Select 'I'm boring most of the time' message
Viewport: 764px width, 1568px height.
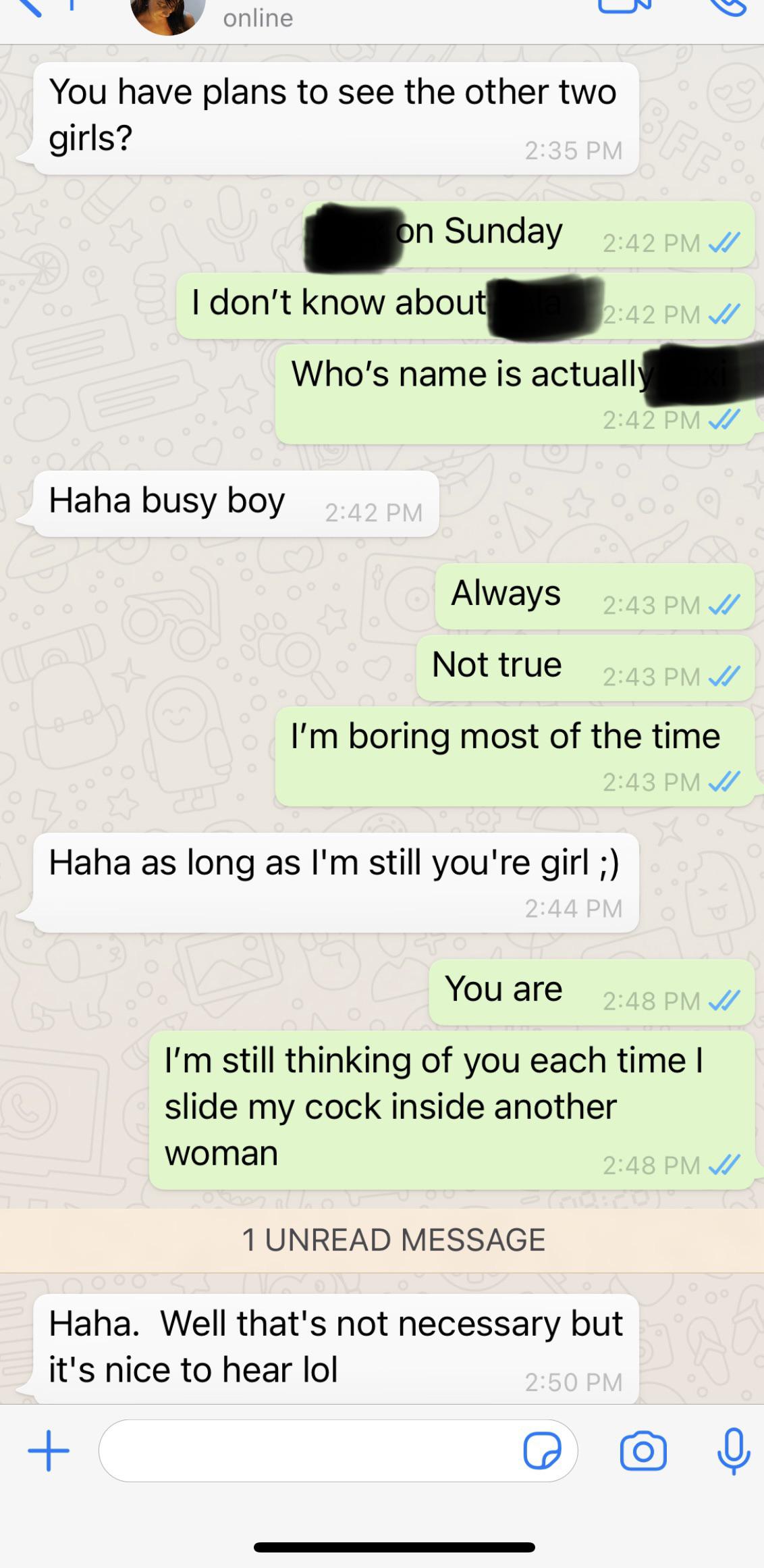click(x=514, y=756)
